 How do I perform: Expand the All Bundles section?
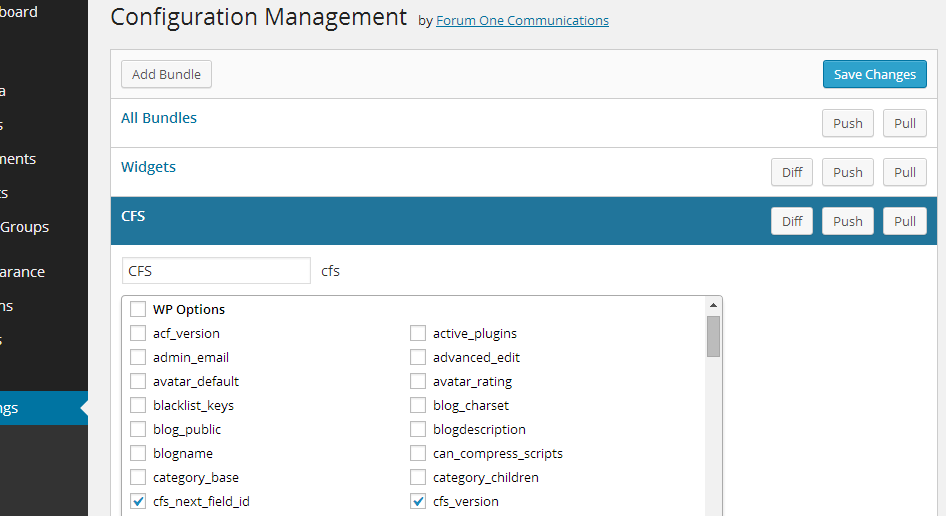tap(159, 118)
